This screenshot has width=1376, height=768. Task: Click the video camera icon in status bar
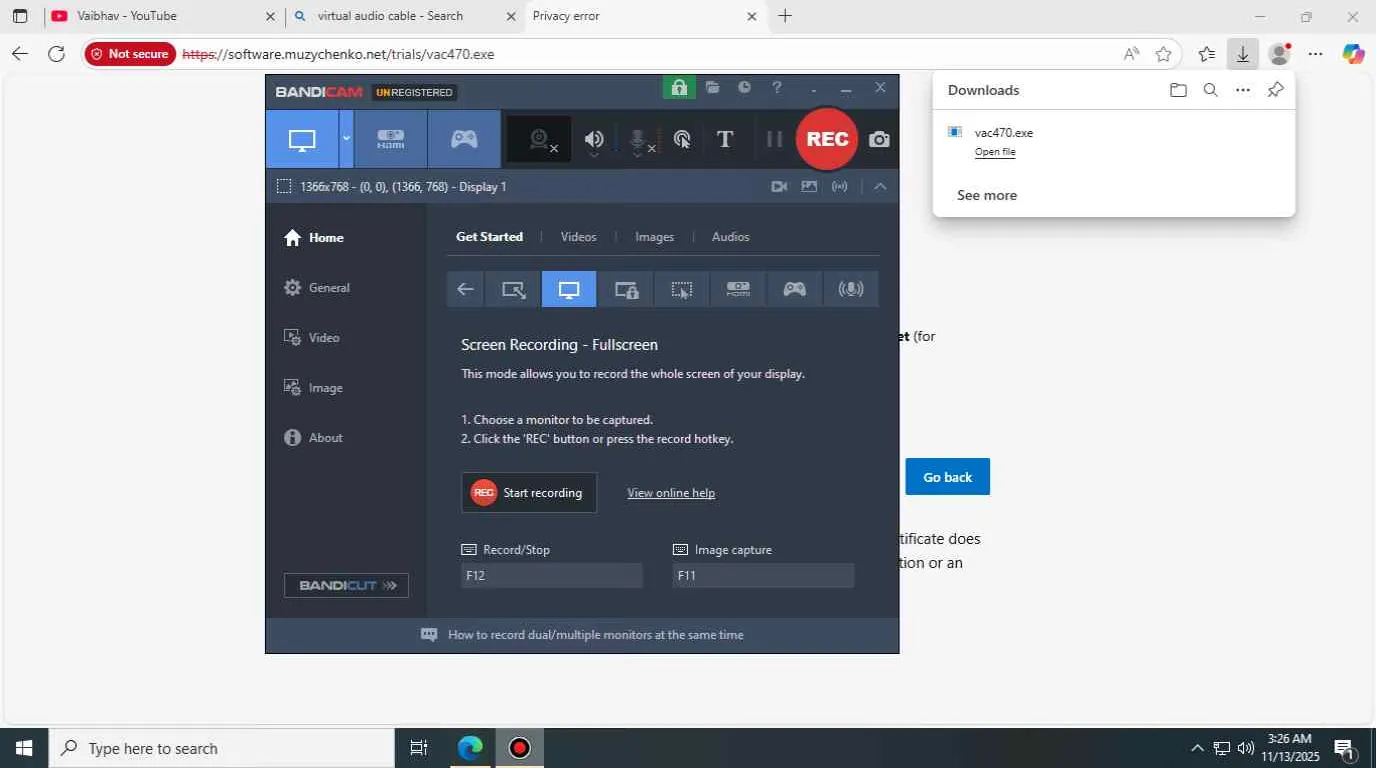[x=779, y=186]
